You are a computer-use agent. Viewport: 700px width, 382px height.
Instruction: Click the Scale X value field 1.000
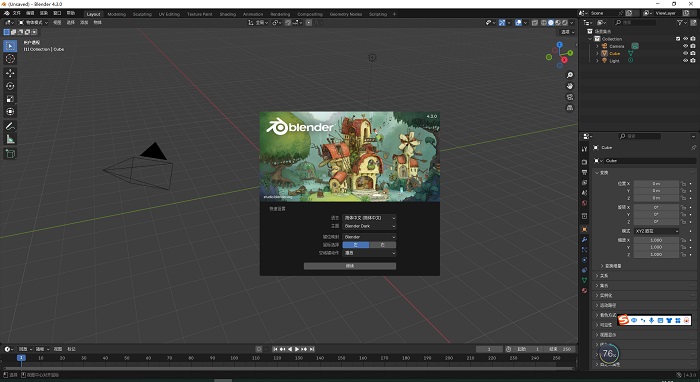click(x=656, y=240)
